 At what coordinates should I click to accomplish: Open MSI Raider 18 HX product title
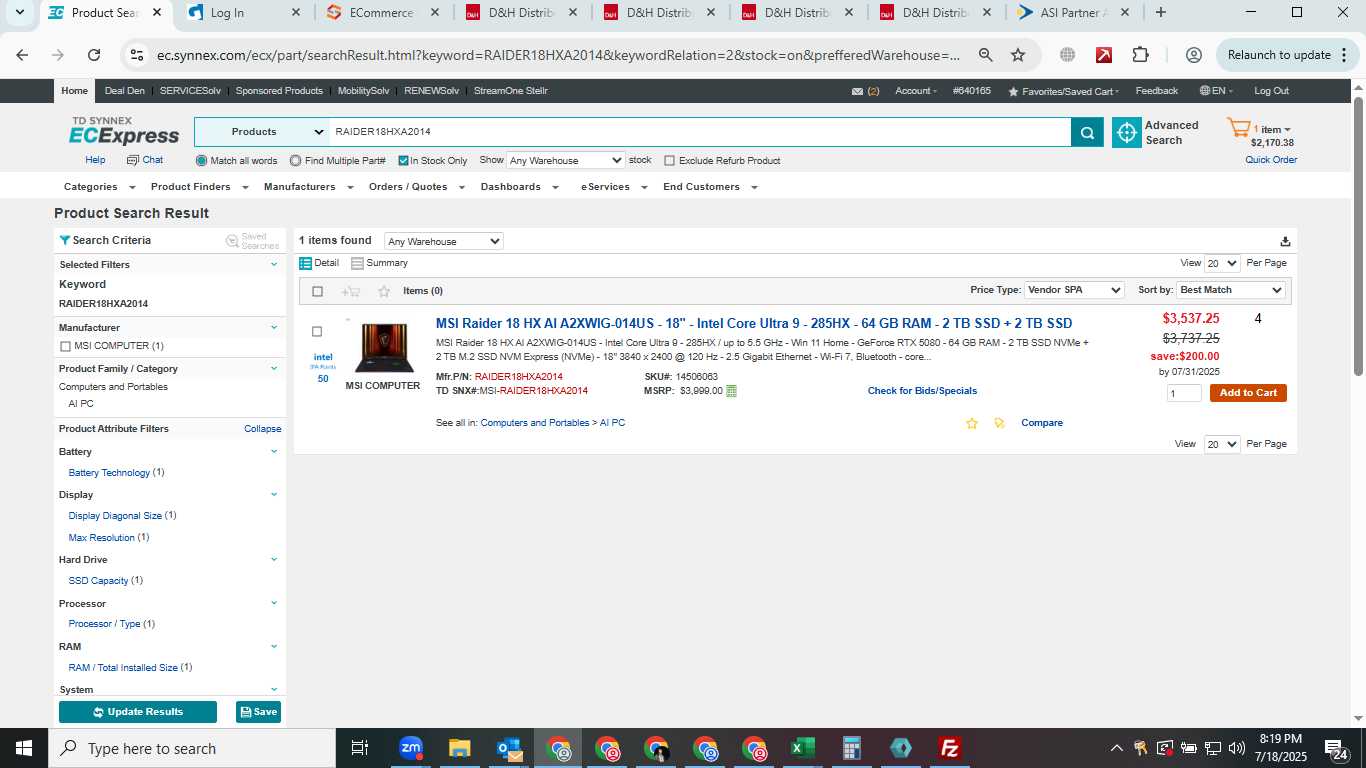point(754,323)
